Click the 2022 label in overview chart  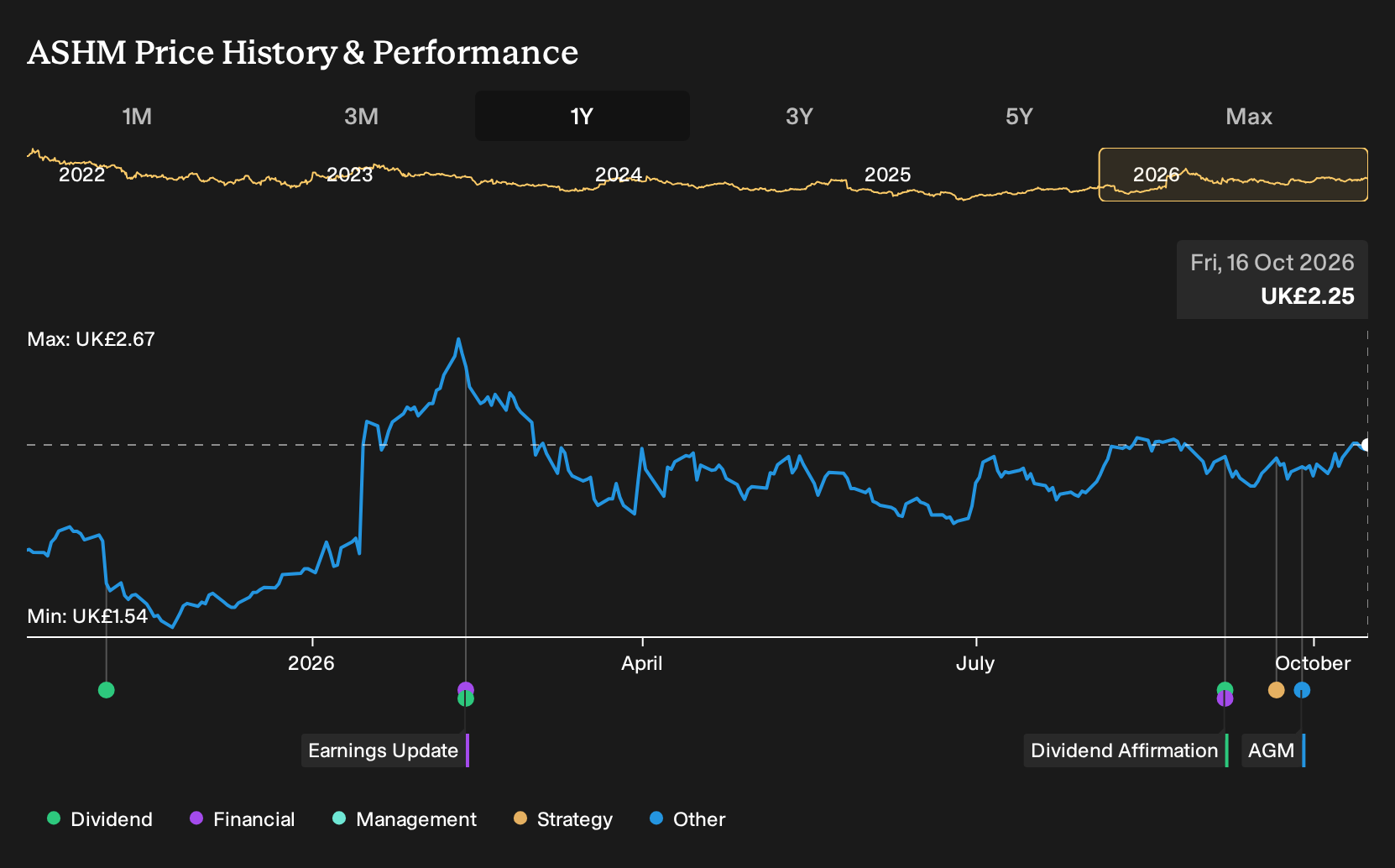[82, 175]
